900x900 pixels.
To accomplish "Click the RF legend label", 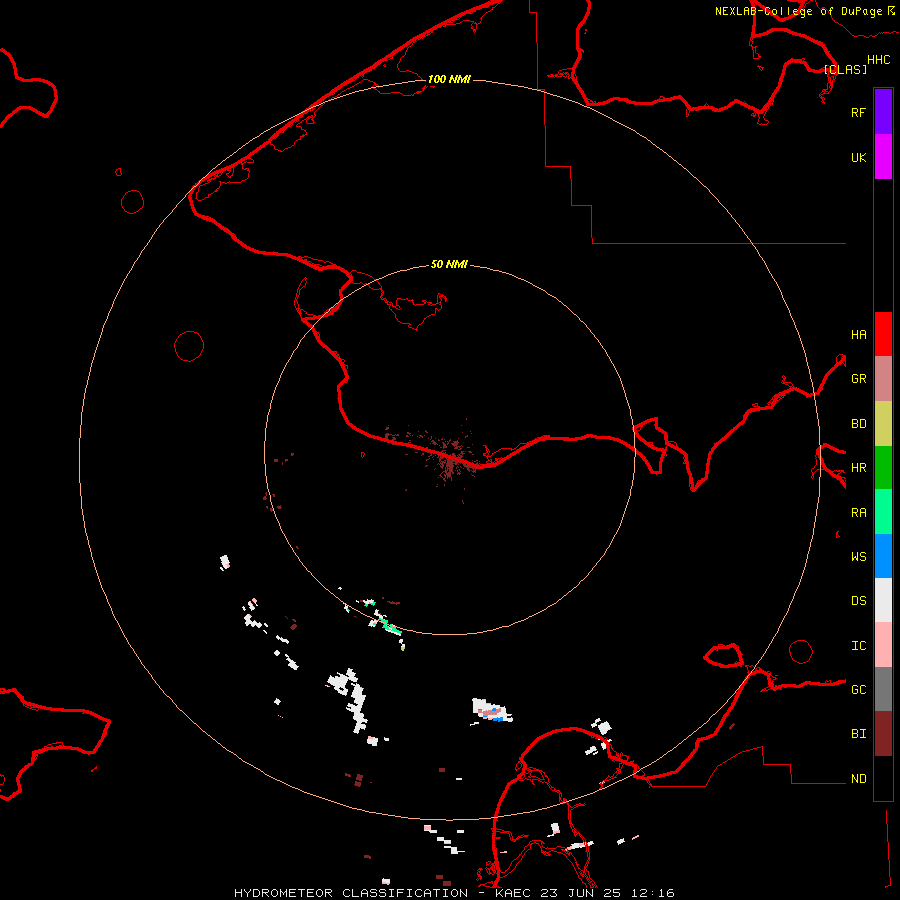I will [x=858, y=112].
